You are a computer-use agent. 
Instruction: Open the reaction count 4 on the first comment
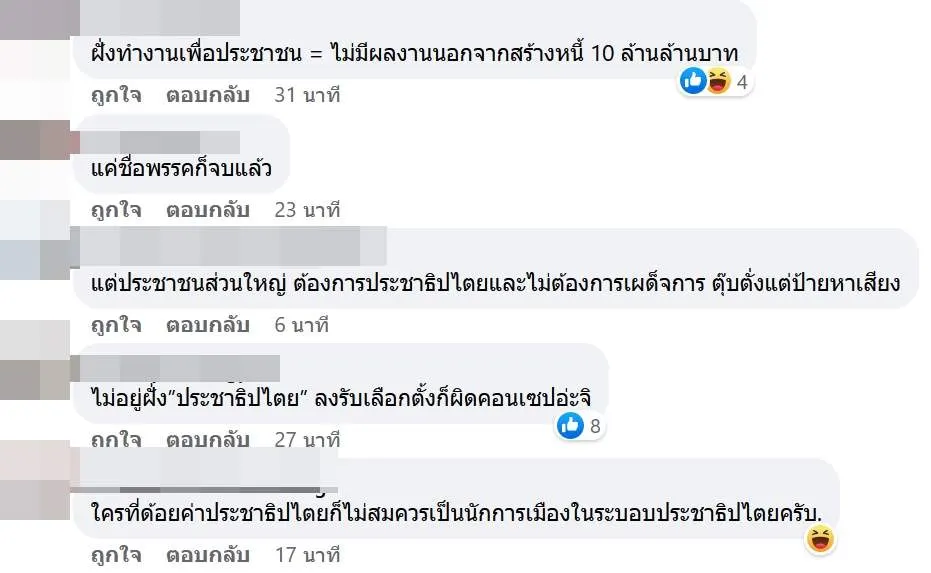click(x=742, y=82)
